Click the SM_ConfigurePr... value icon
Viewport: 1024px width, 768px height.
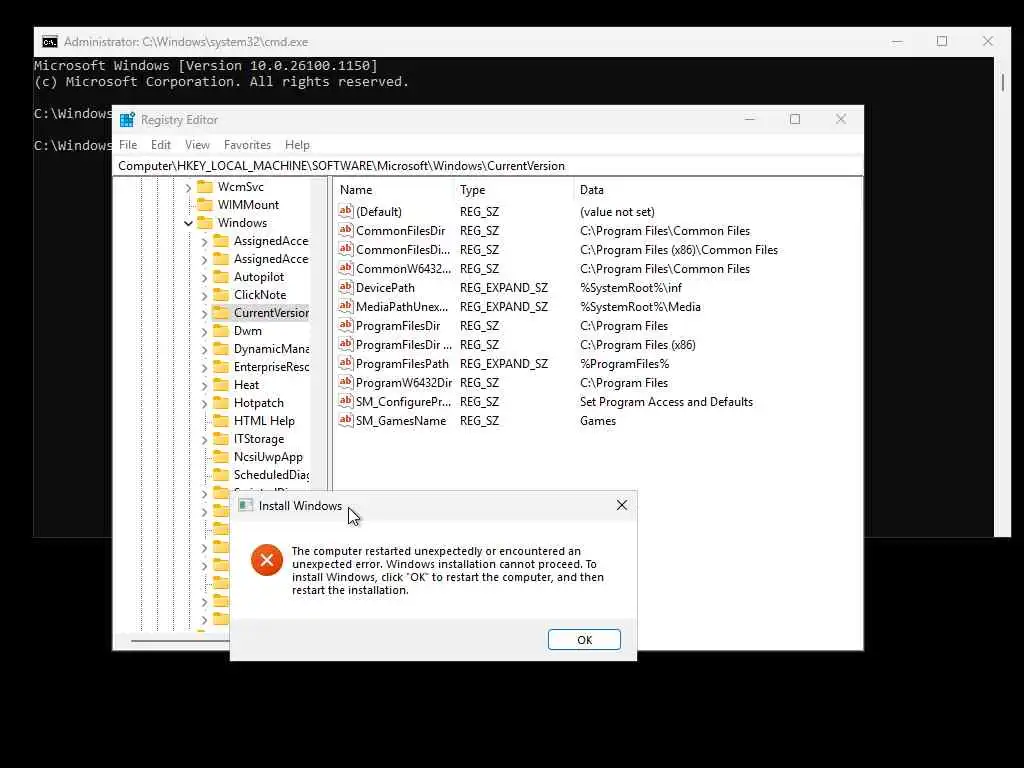[x=345, y=400]
